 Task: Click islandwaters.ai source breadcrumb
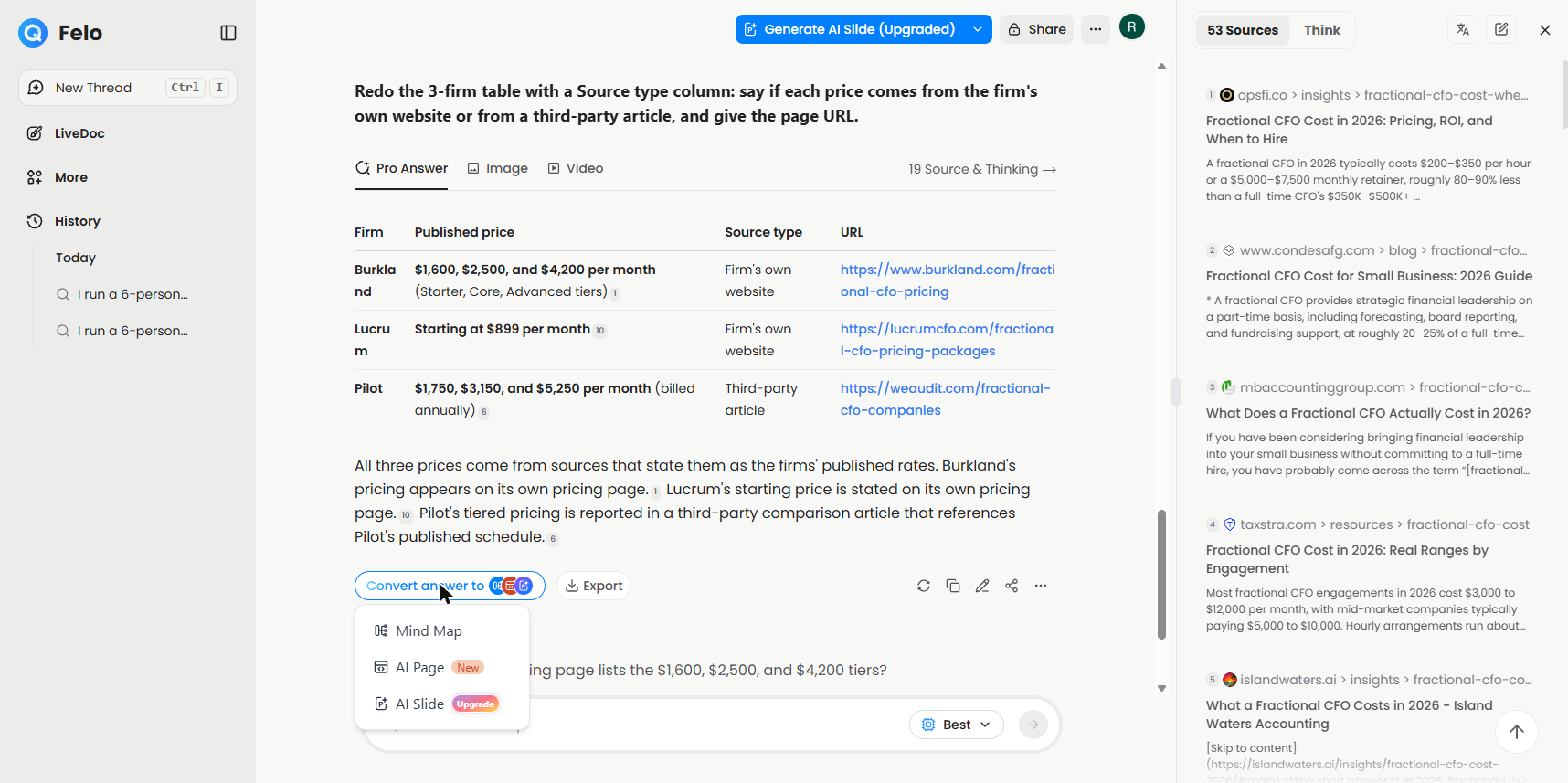pyautogui.click(x=1386, y=680)
